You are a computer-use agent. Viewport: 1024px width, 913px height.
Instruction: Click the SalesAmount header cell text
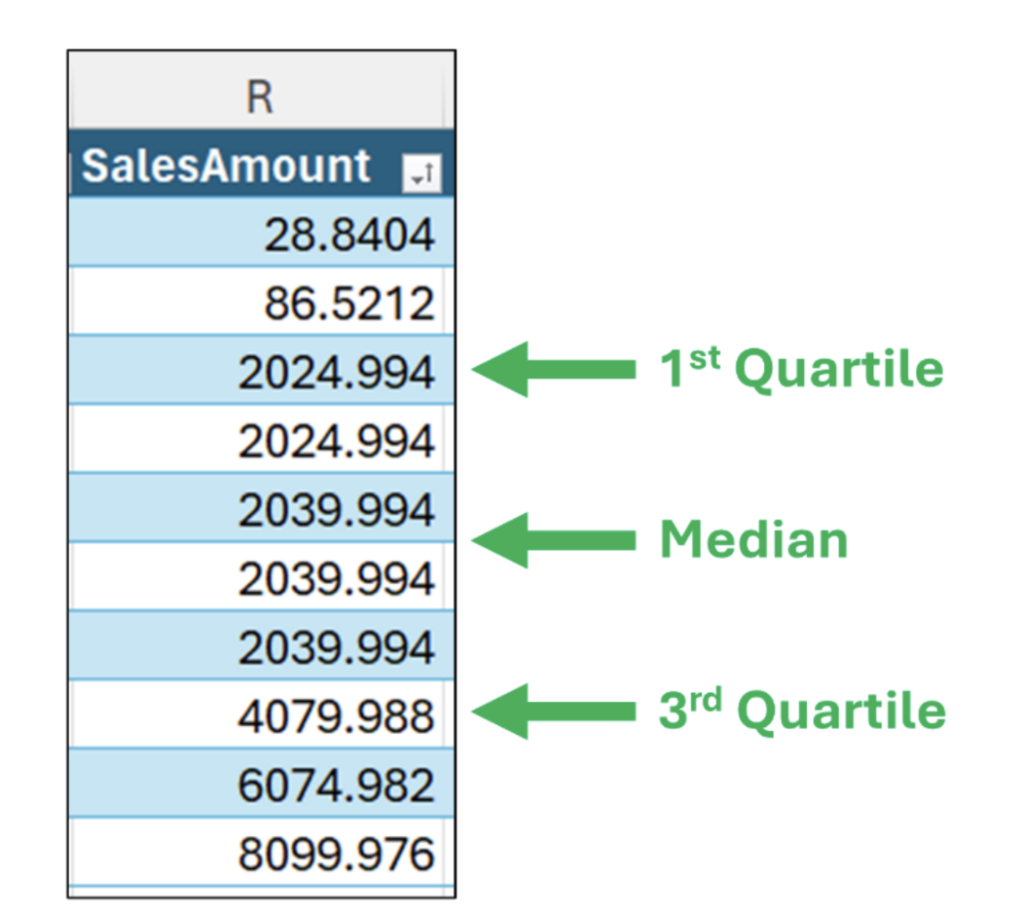tap(226, 166)
